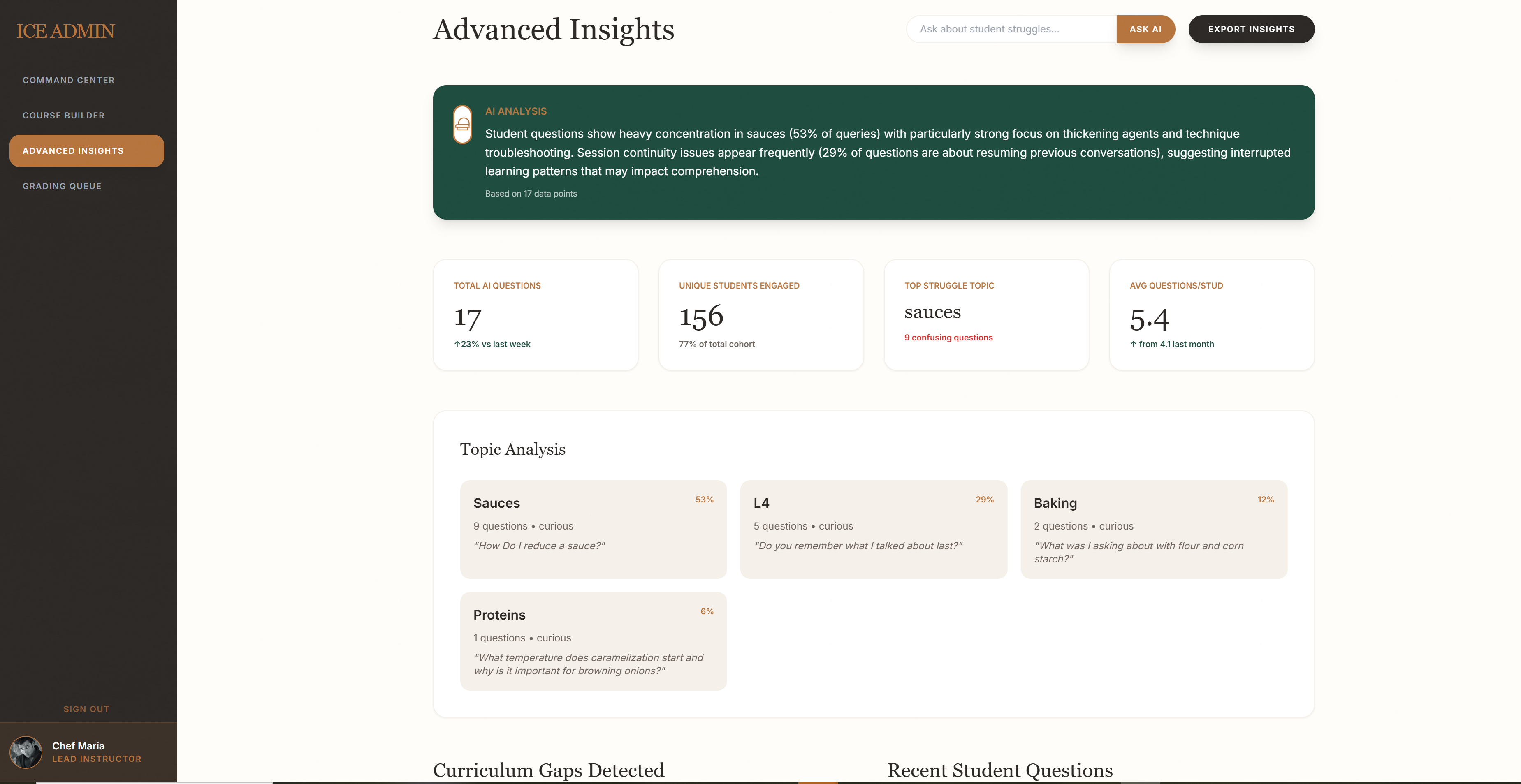Image resolution: width=1521 pixels, height=784 pixels.
Task: Click the Export Insights button
Action: click(1251, 30)
